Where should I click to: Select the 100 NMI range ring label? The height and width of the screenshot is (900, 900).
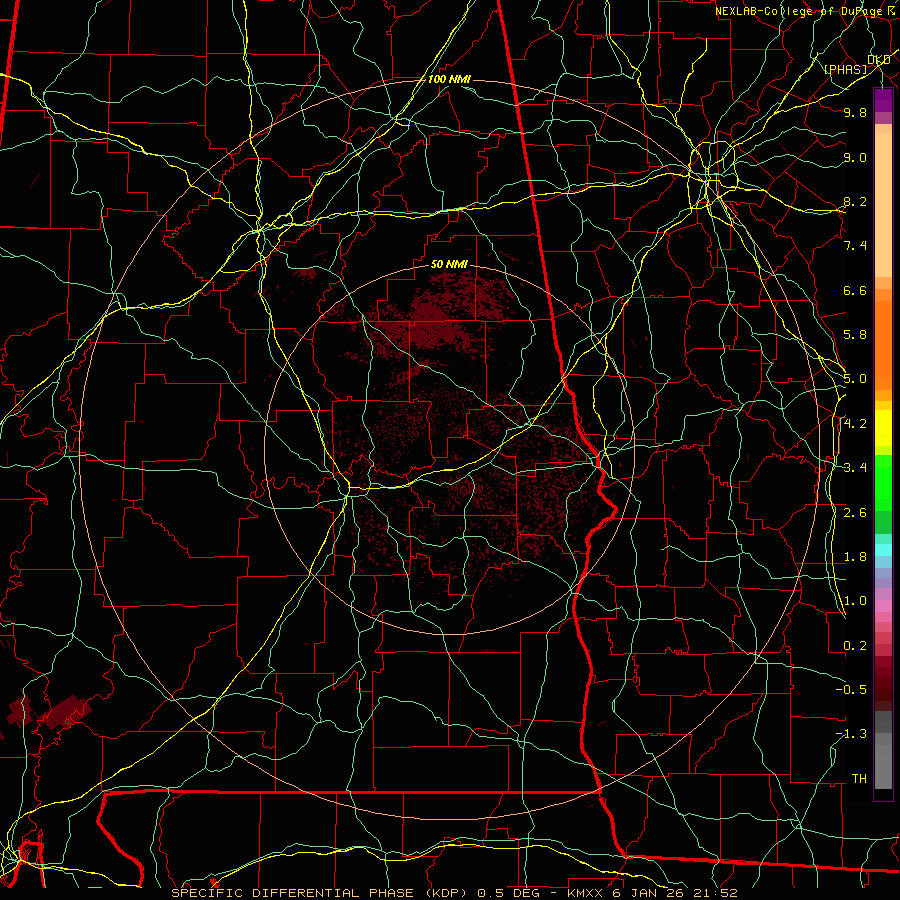[449, 79]
